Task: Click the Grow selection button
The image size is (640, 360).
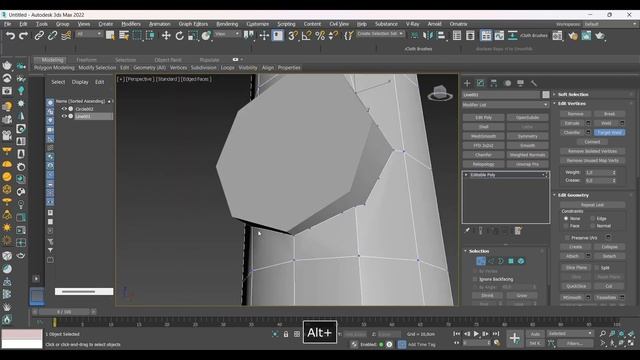Action: [522, 295]
